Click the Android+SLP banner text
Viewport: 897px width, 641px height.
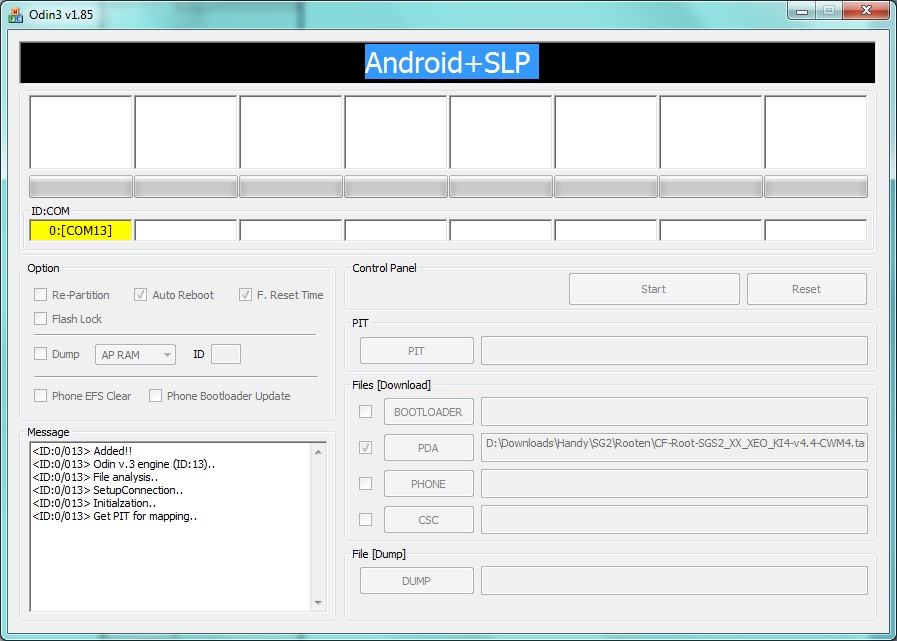pyautogui.click(x=451, y=62)
